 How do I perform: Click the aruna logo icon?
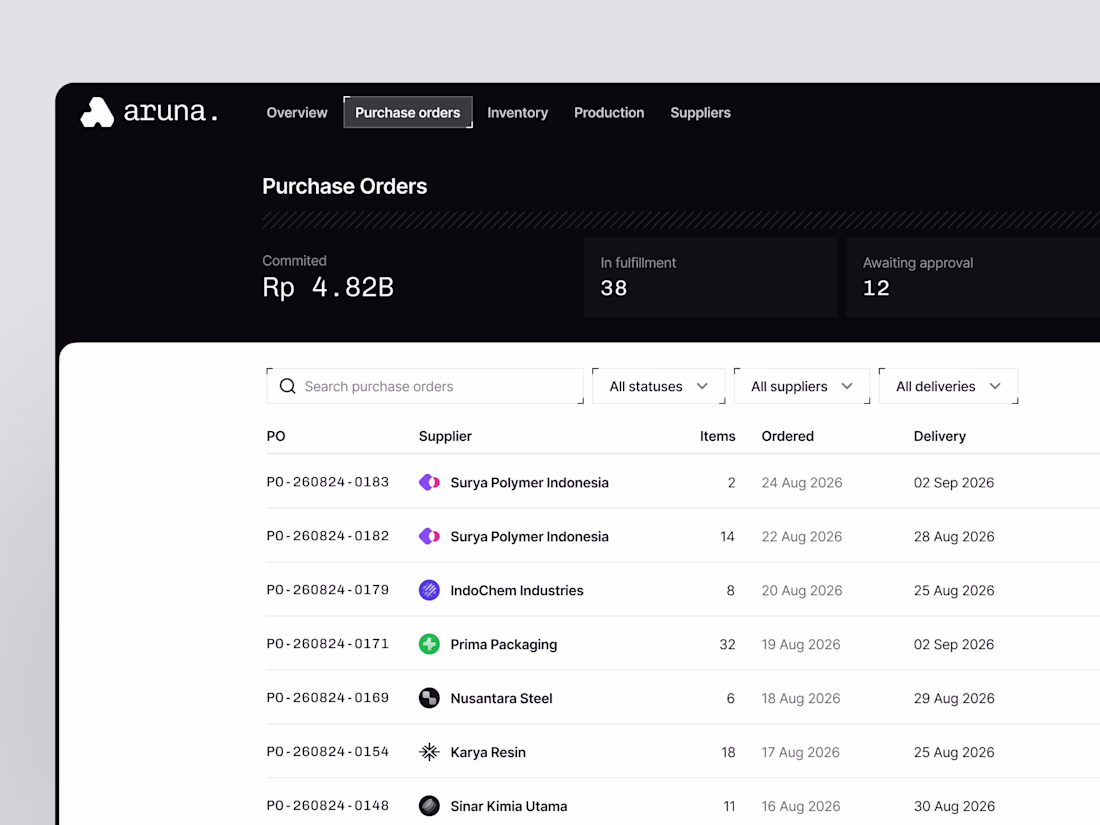click(97, 112)
